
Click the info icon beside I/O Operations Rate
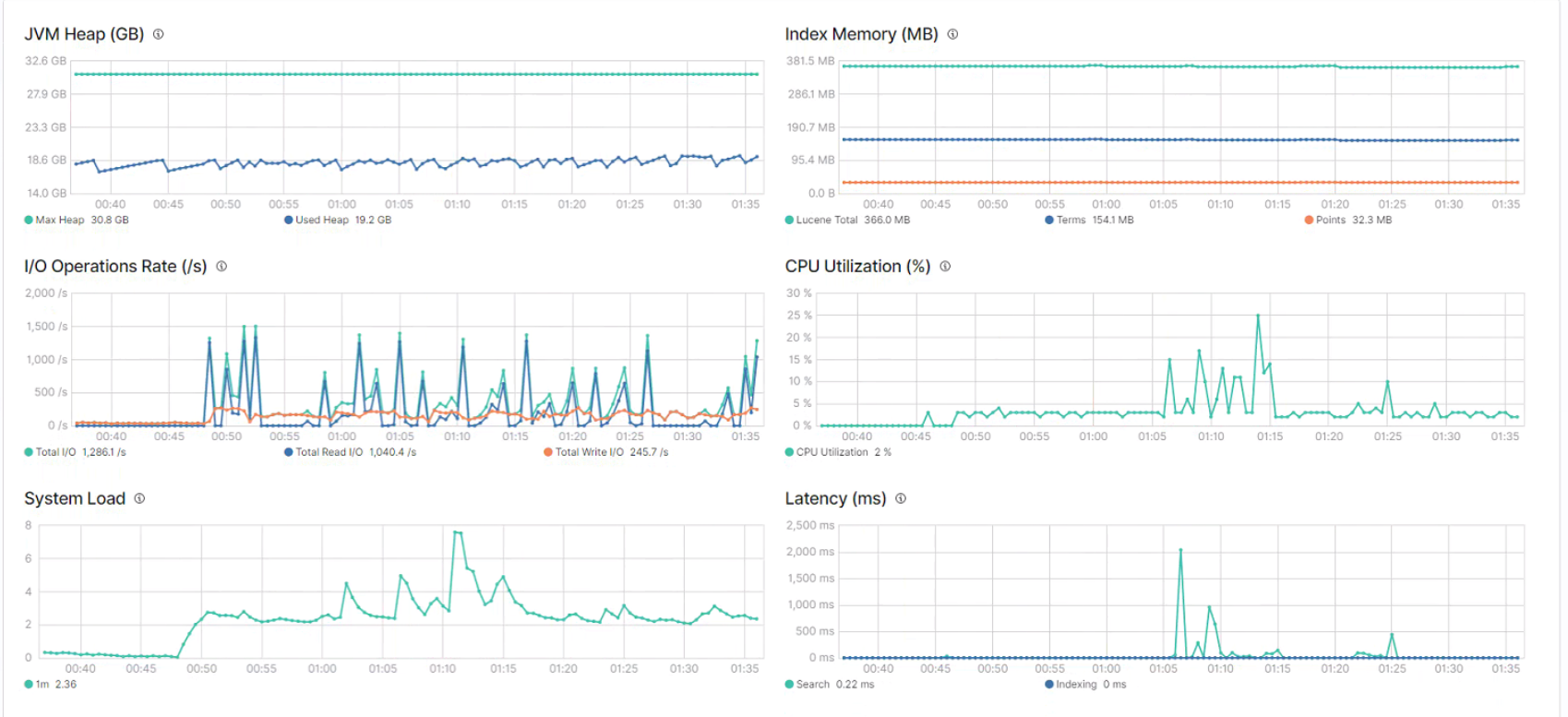click(x=221, y=266)
